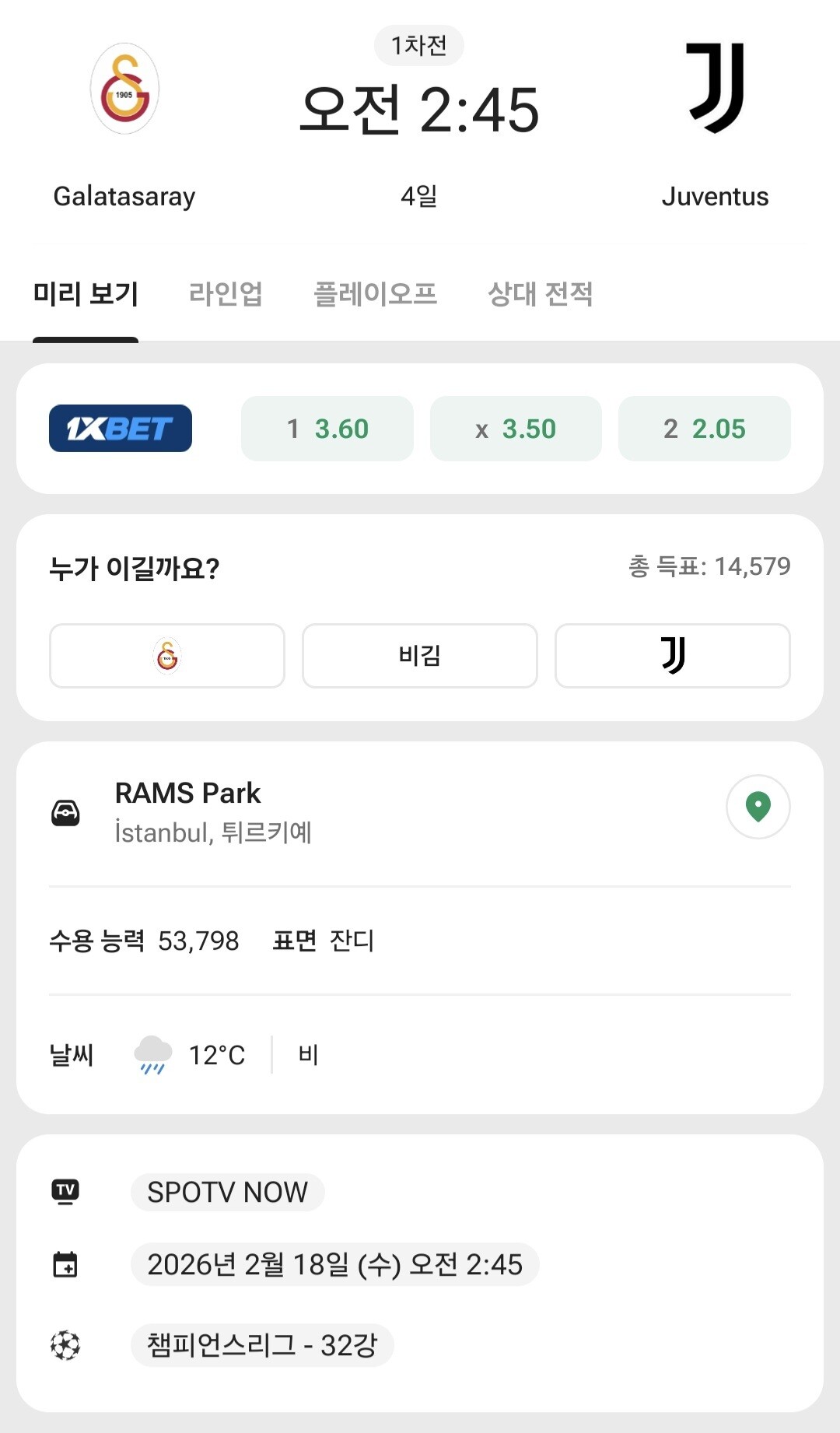Screen dimensions: 840x1433
Task: Tap the add-to-calendar icon
Action: (x=65, y=1264)
